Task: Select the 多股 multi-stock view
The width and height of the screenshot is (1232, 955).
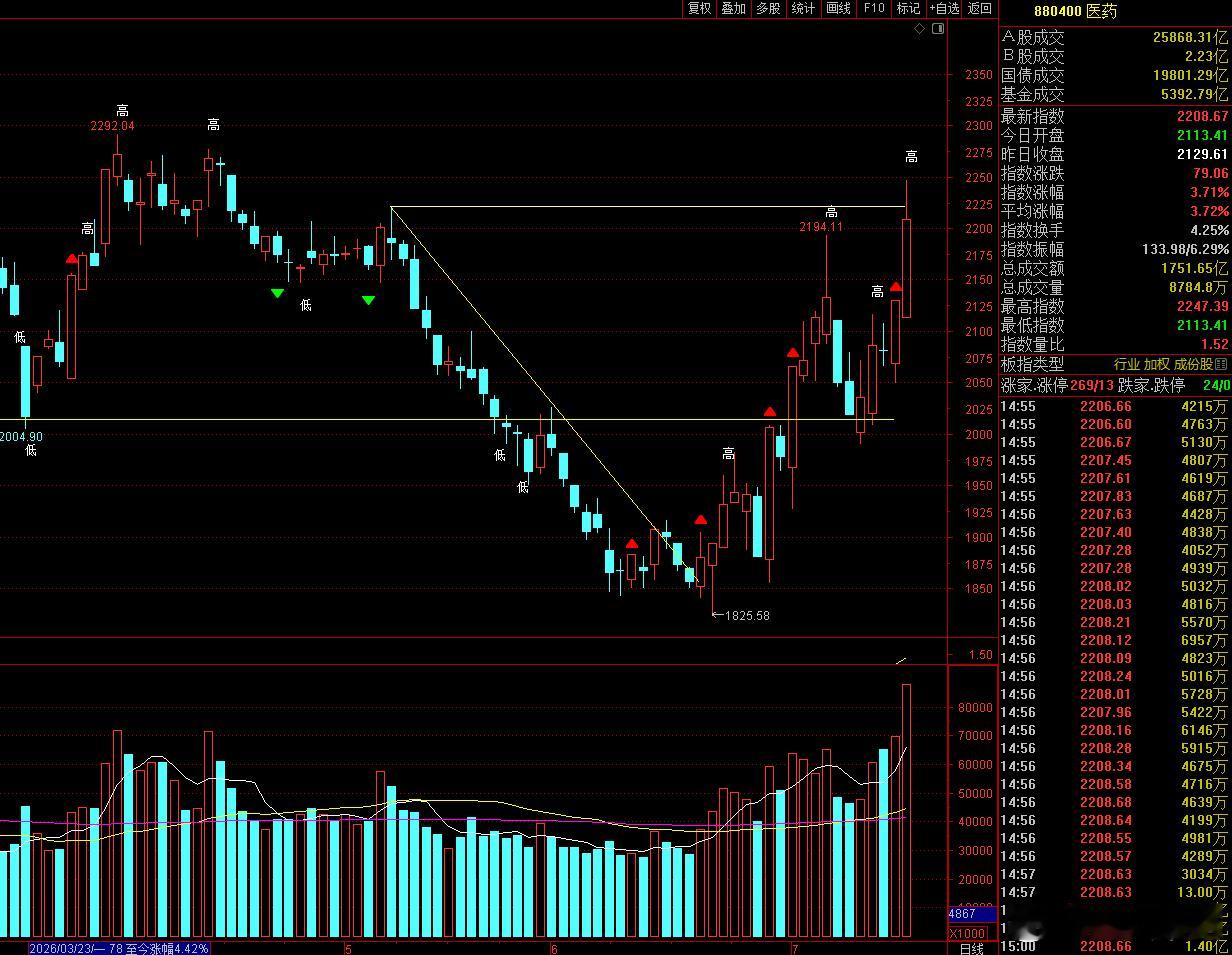Action: click(x=768, y=8)
